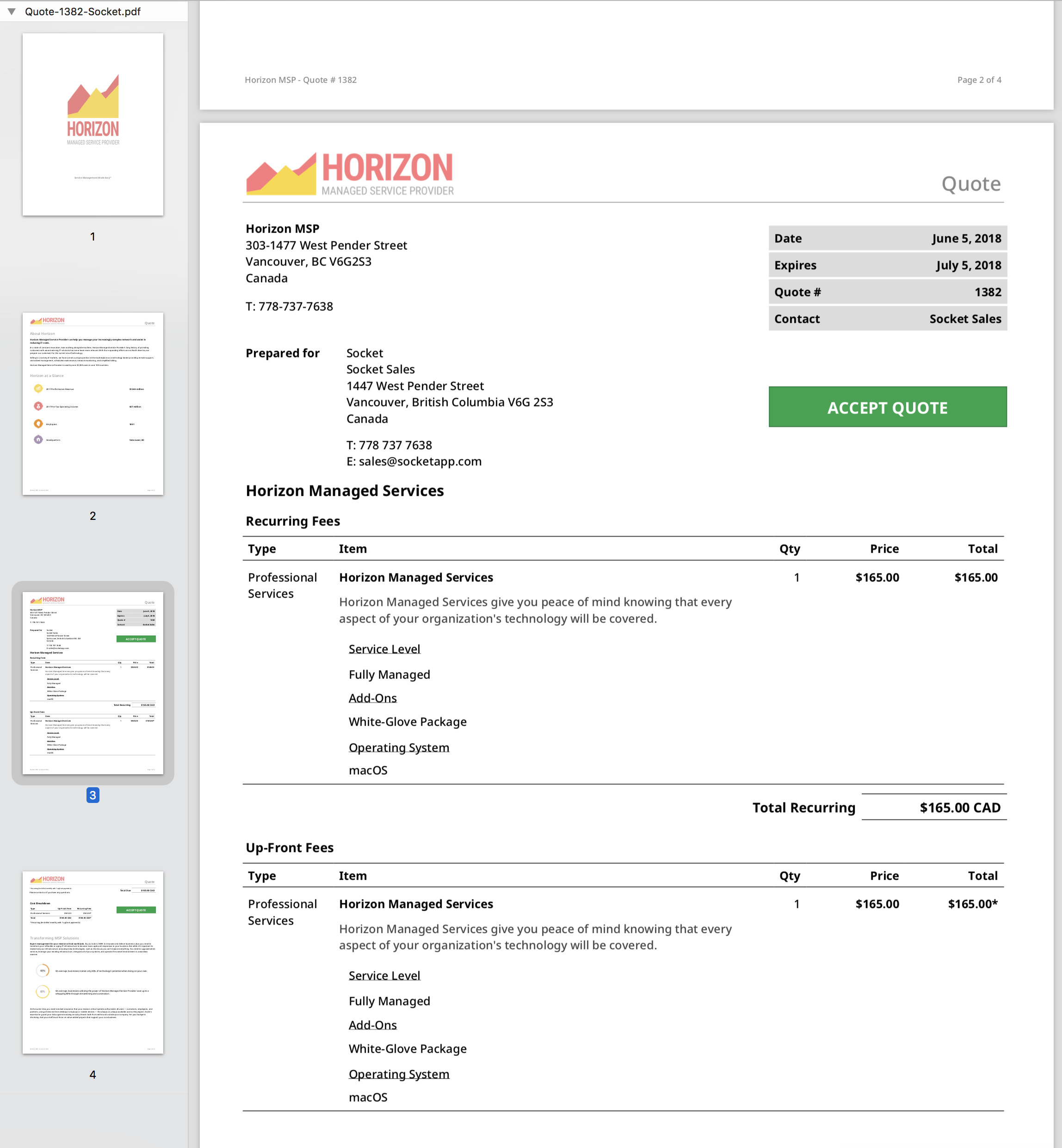The width and height of the screenshot is (1062, 1148).
Task: Click the Page 2 of 4 footer text
Action: 979,80
